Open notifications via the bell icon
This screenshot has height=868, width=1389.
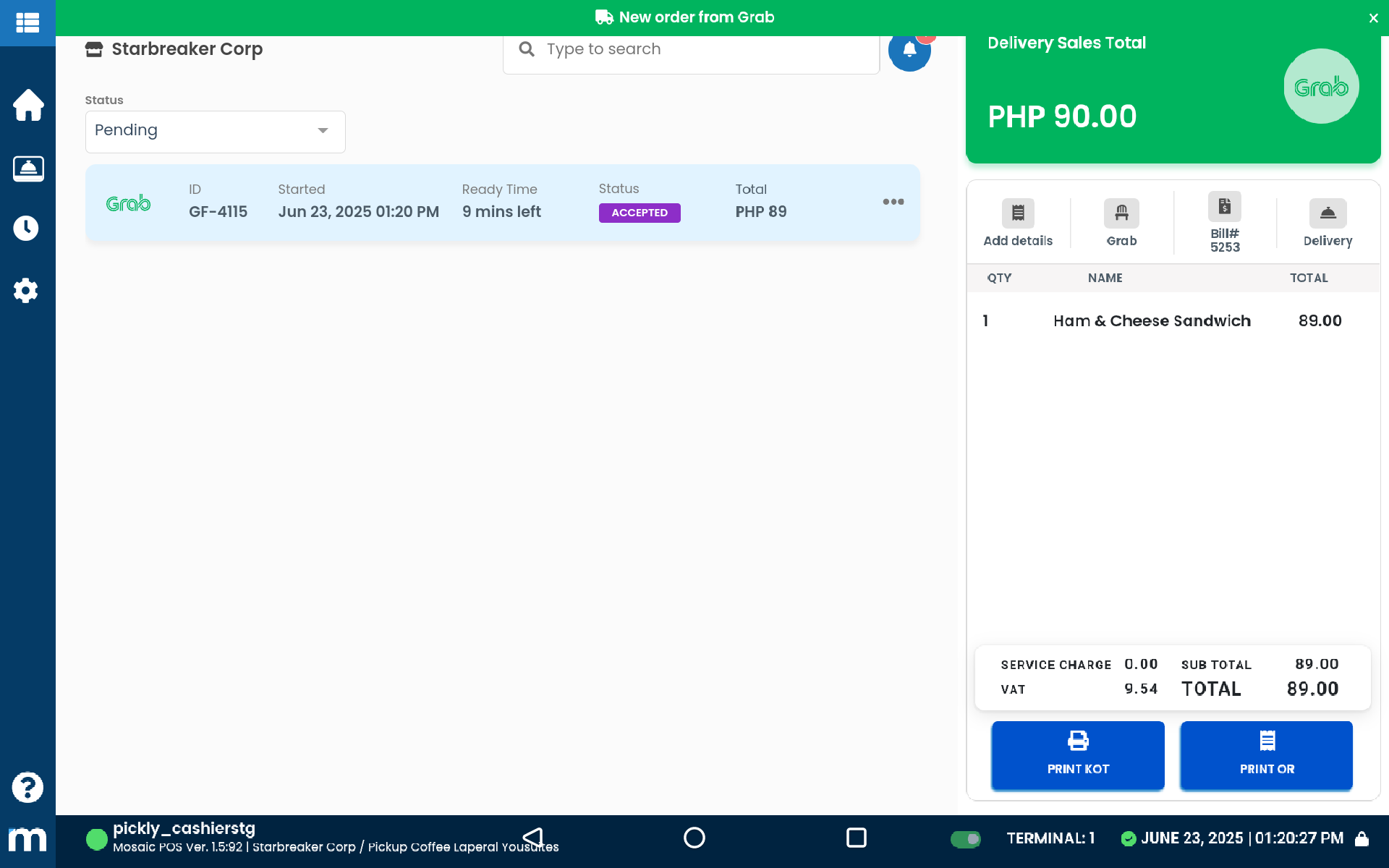tap(909, 51)
